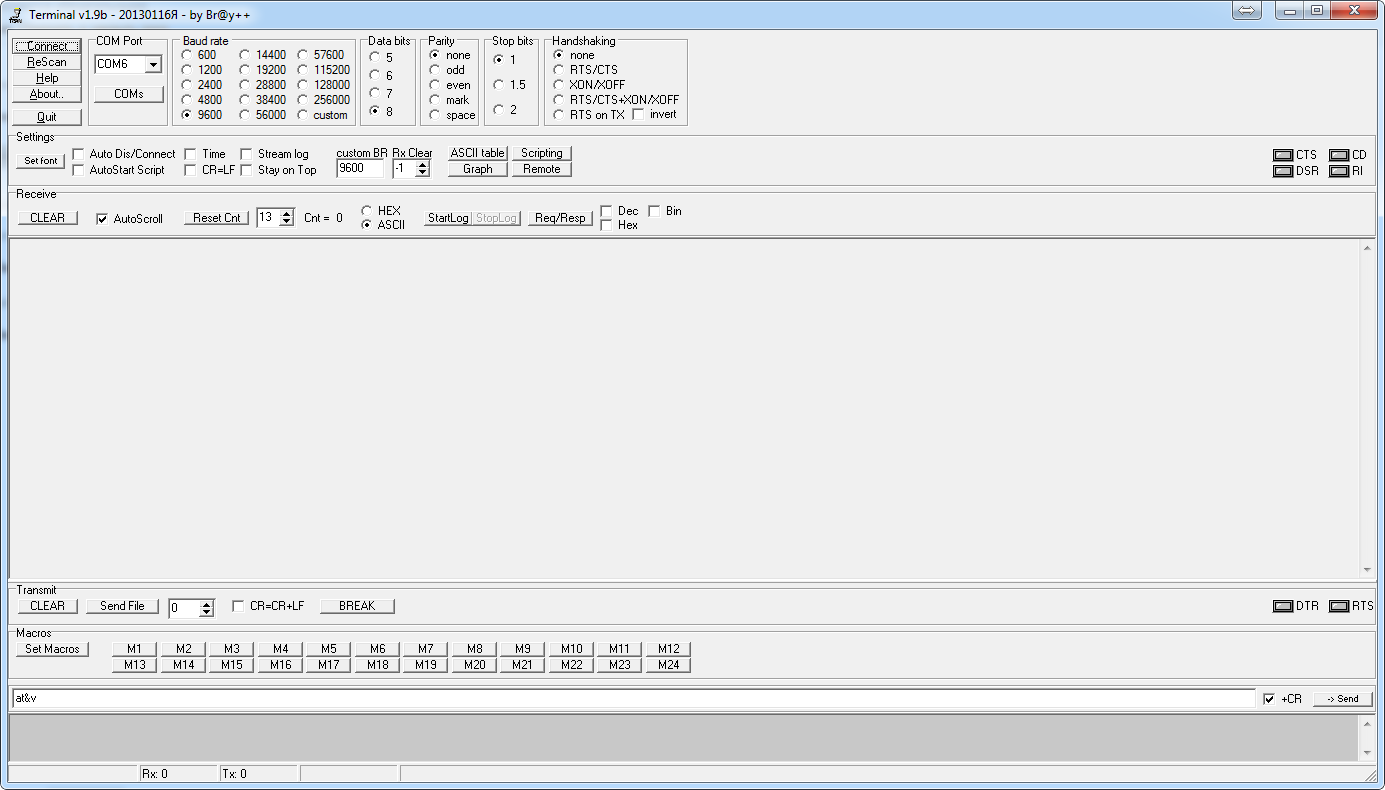Viewport: 1385px width, 790px height.
Task: Click the RI status indicator
Action: click(1337, 170)
